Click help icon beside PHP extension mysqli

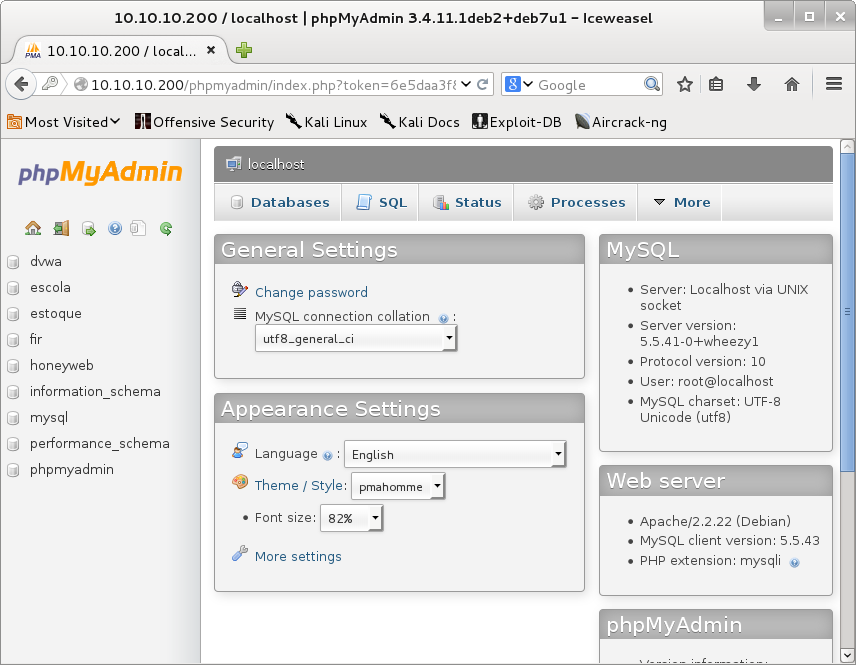pyautogui.click(x=795, y=563)
